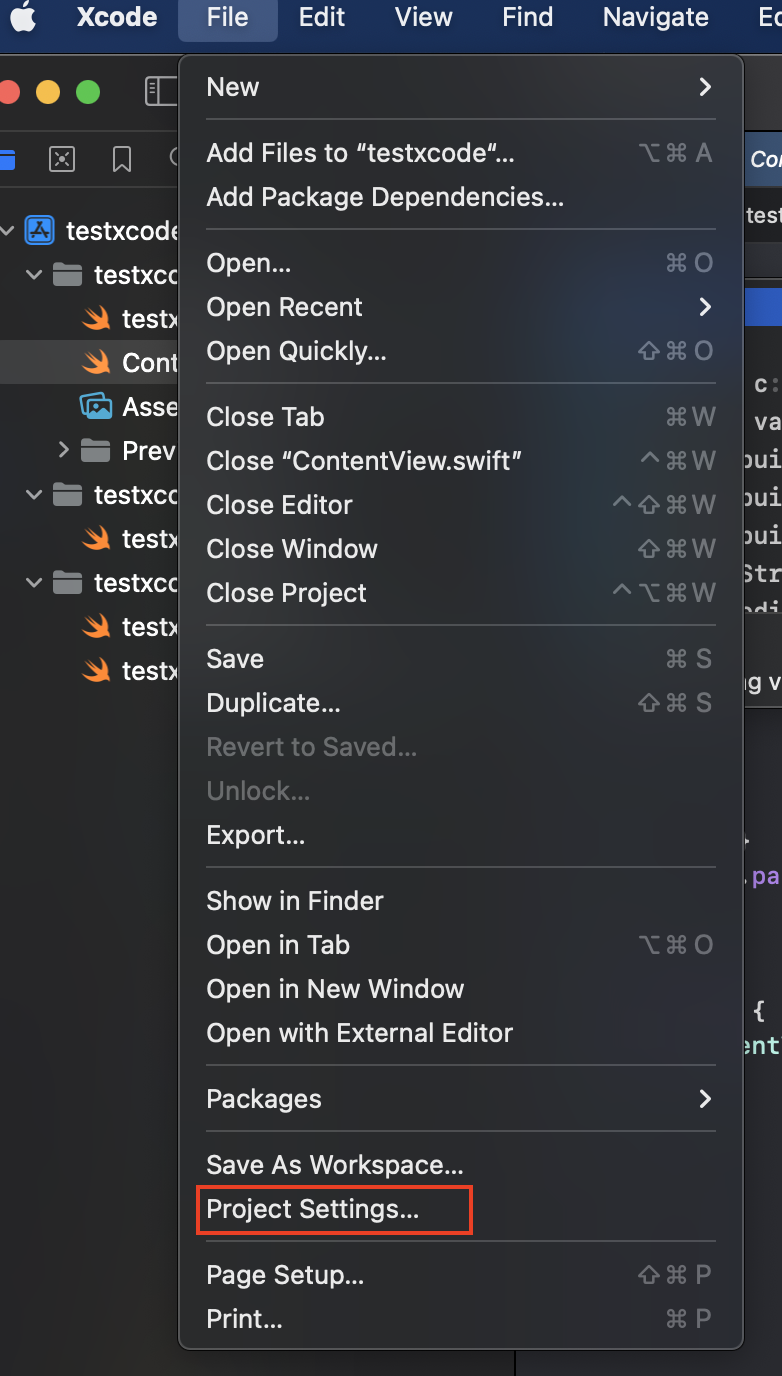Click the green zoom window button
This screenshot has height=1376, width=782.
(x=88, y=92)
